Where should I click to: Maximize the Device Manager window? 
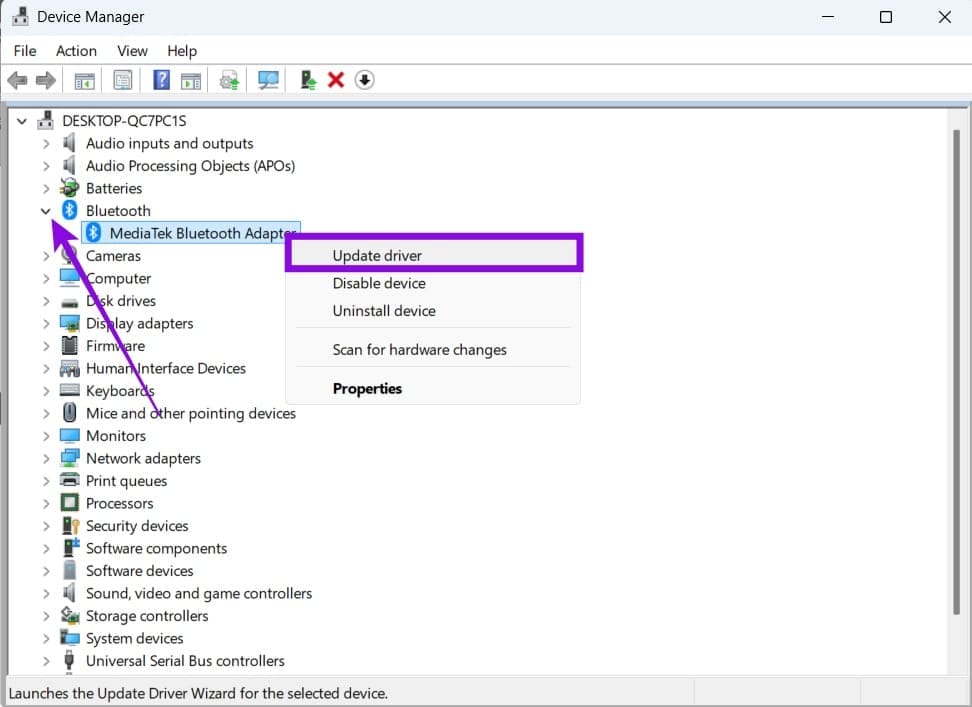click(x=886, y=17)
